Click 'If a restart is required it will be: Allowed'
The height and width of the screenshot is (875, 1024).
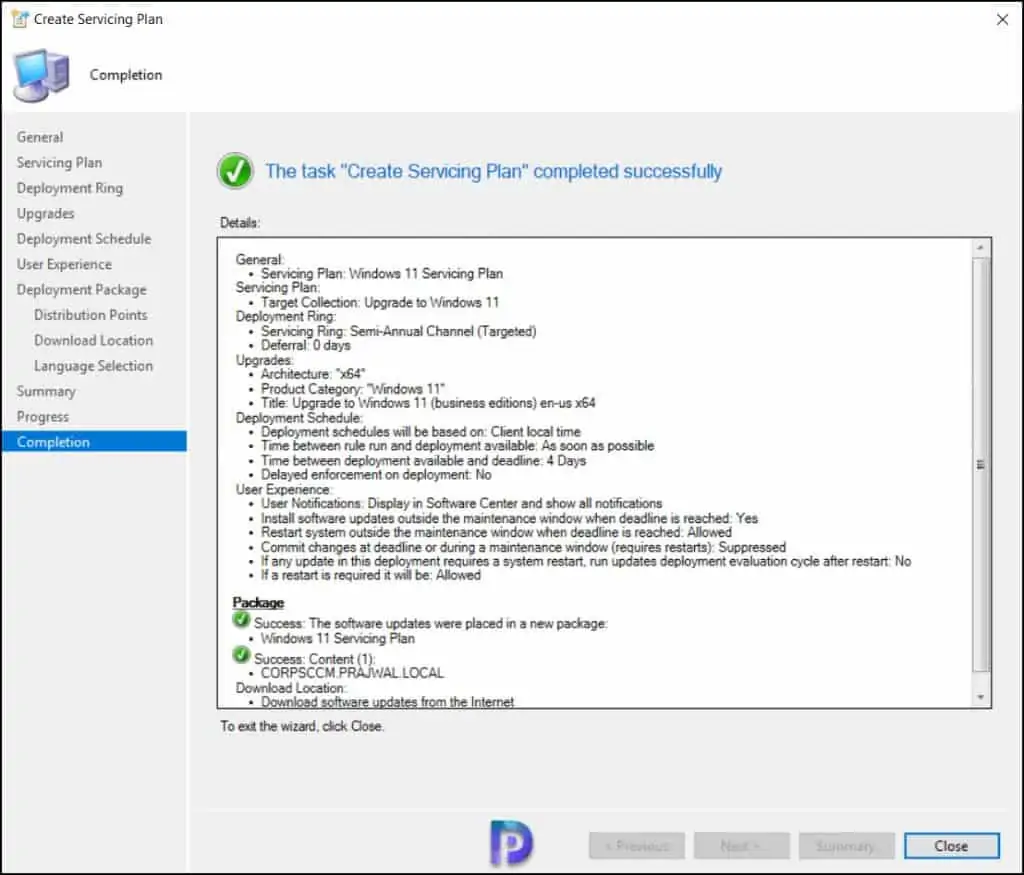[x=371, y=575]
